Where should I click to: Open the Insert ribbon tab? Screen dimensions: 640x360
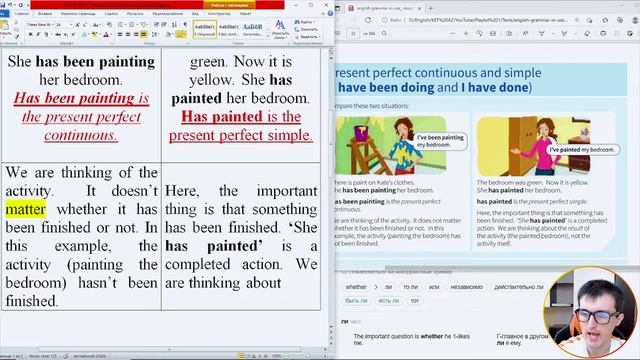[x=45, y=13]
